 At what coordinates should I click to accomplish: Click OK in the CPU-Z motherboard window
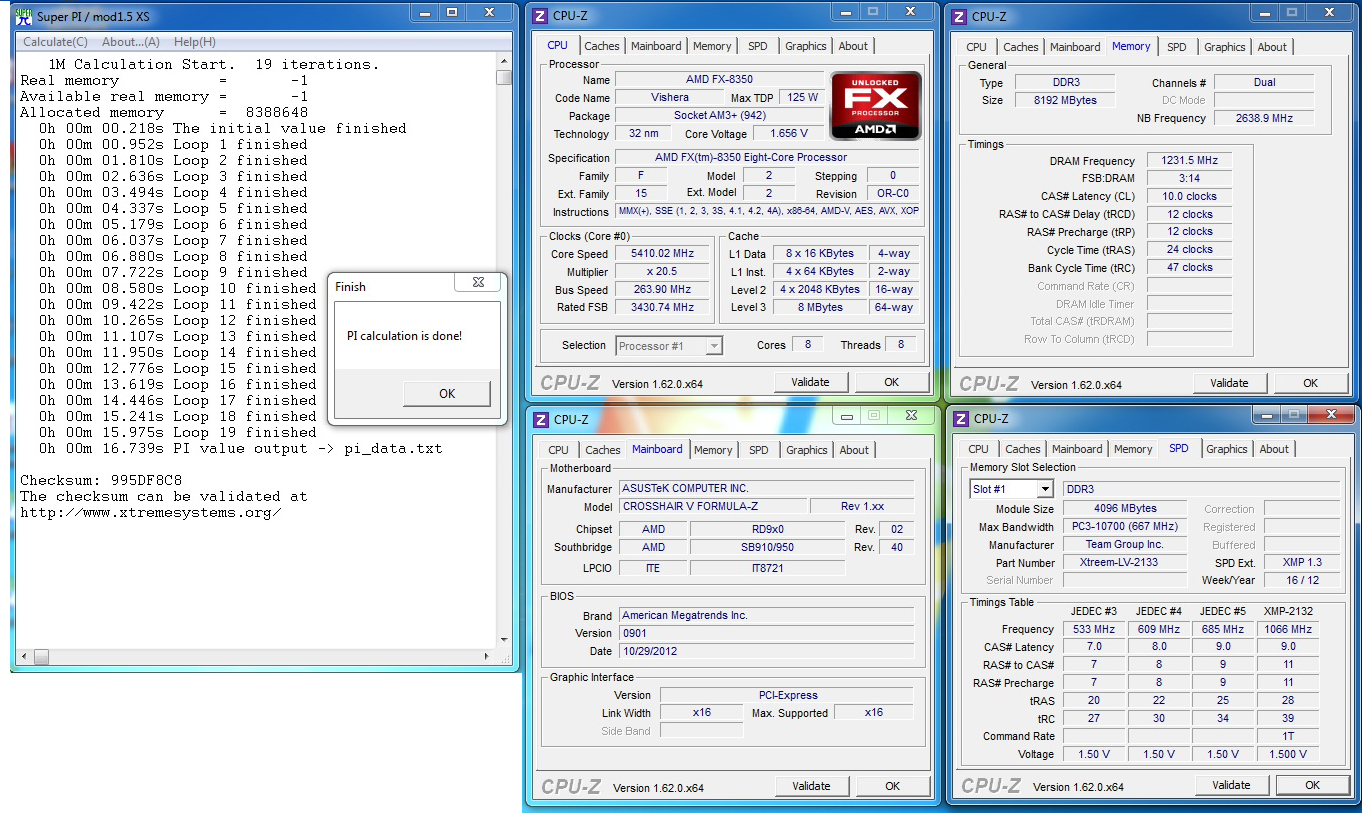pyautogui.click(x=892, y=786)
